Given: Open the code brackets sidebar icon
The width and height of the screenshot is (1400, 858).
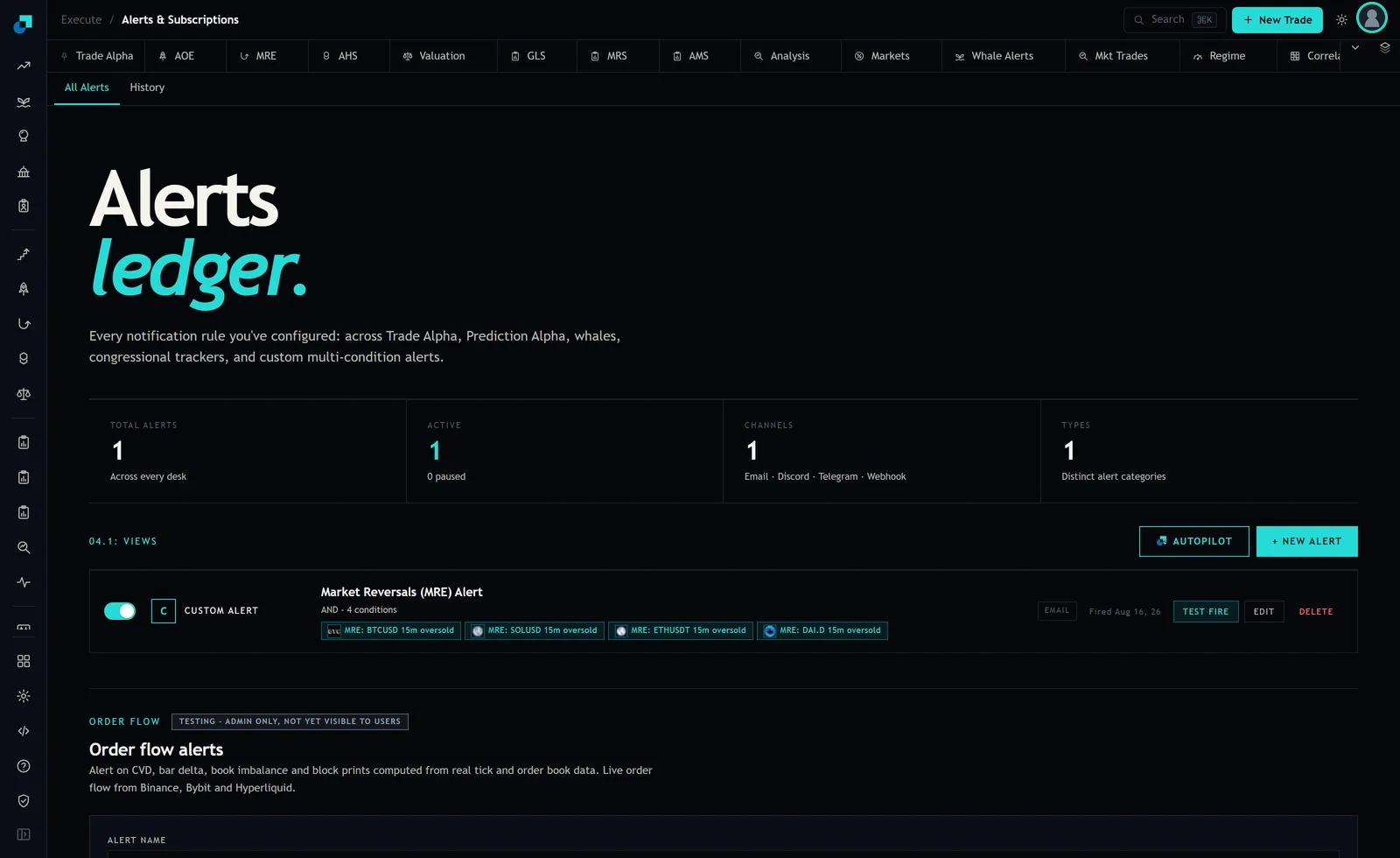Looking at the screenshot, I should (x=24, y=731).
